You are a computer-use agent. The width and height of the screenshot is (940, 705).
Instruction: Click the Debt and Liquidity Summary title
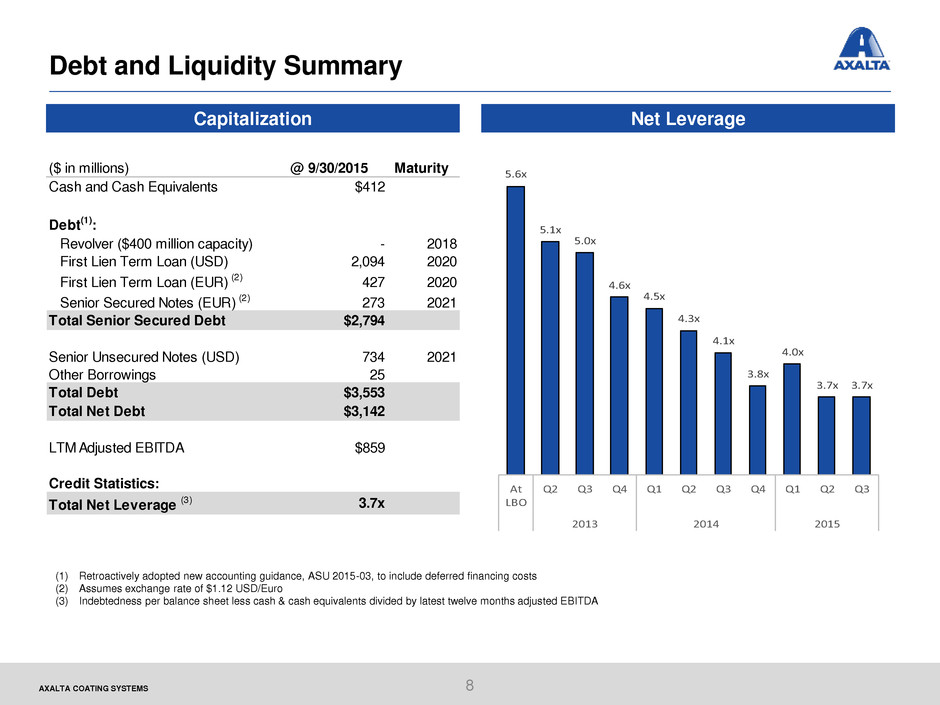[225, 65]
